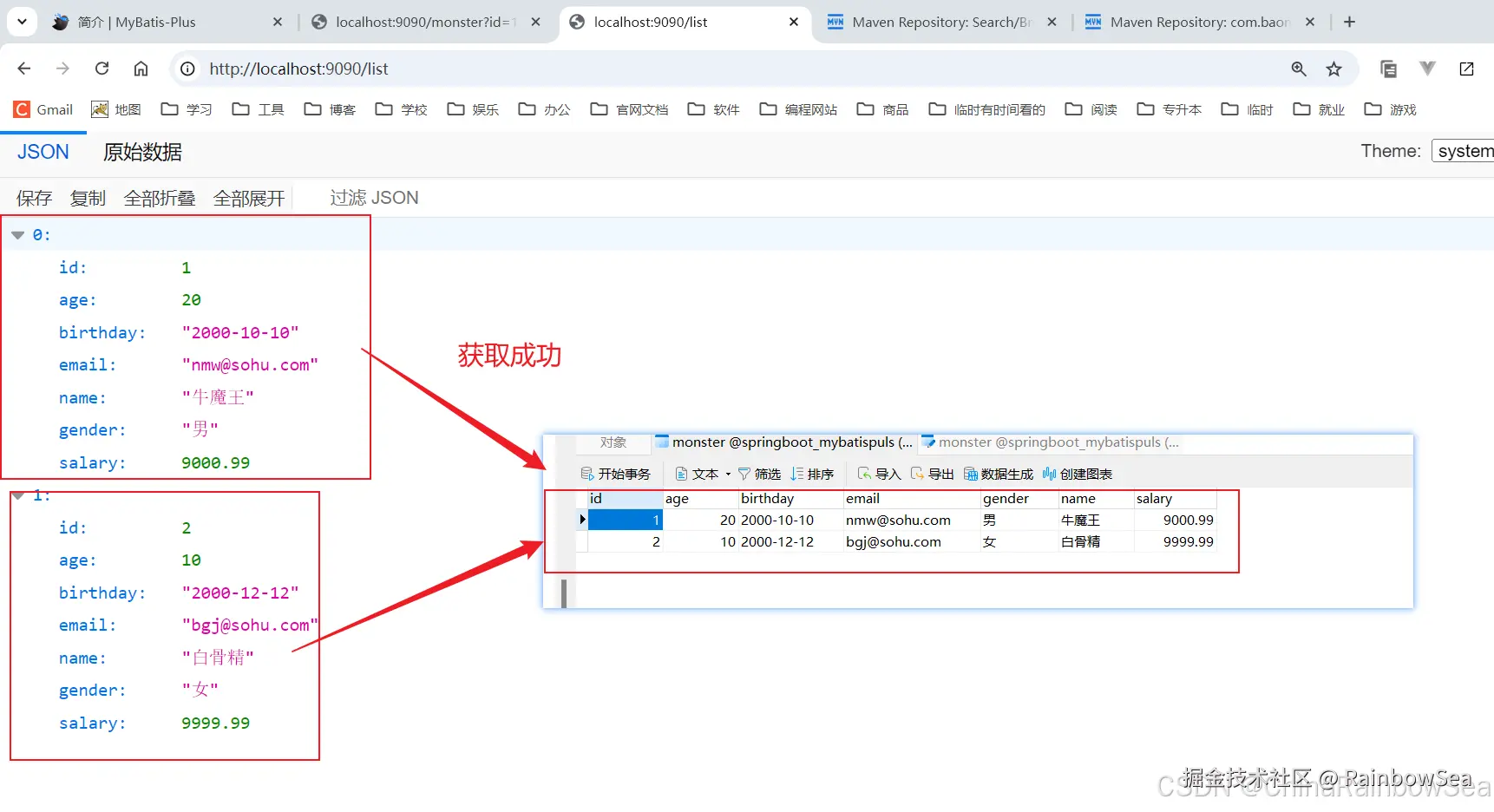Select the first monster @springboot_mybatispuls tab

(x=784, y=442)
